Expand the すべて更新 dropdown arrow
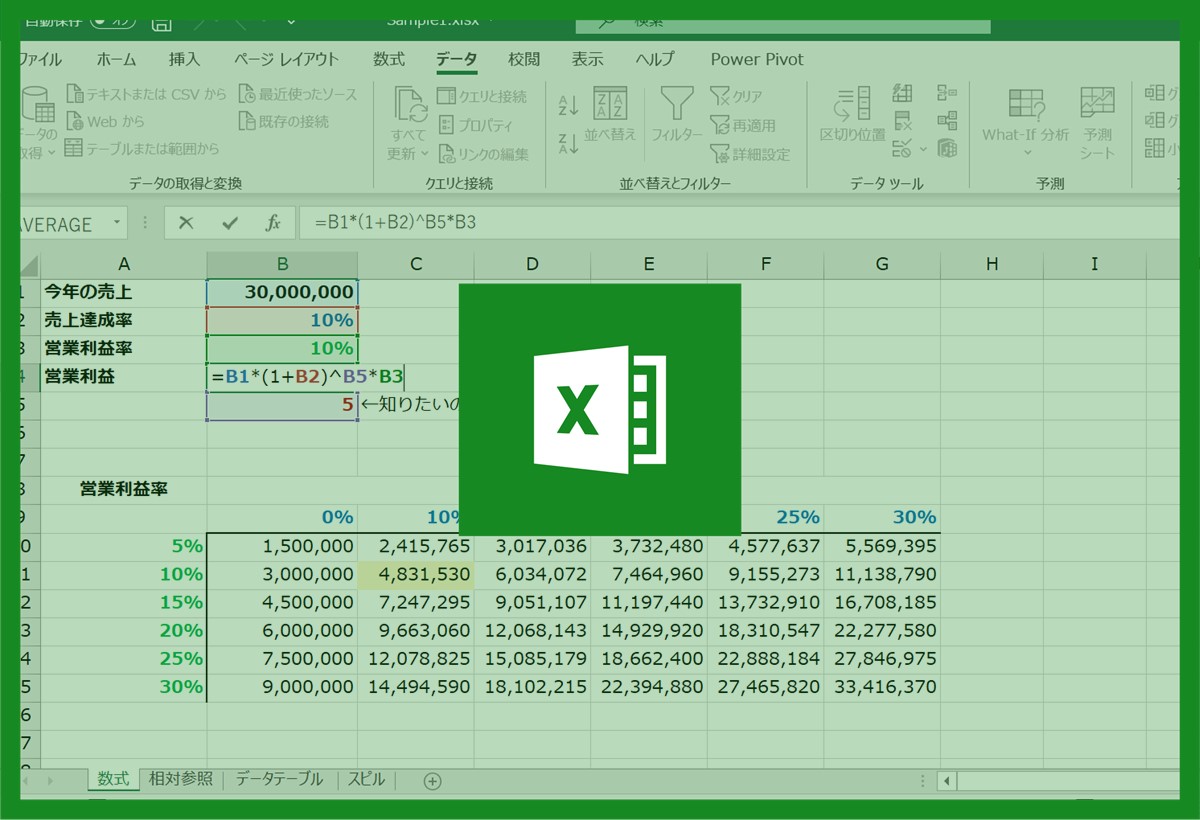Viewport: 1200px width, 820px height. 424,154
